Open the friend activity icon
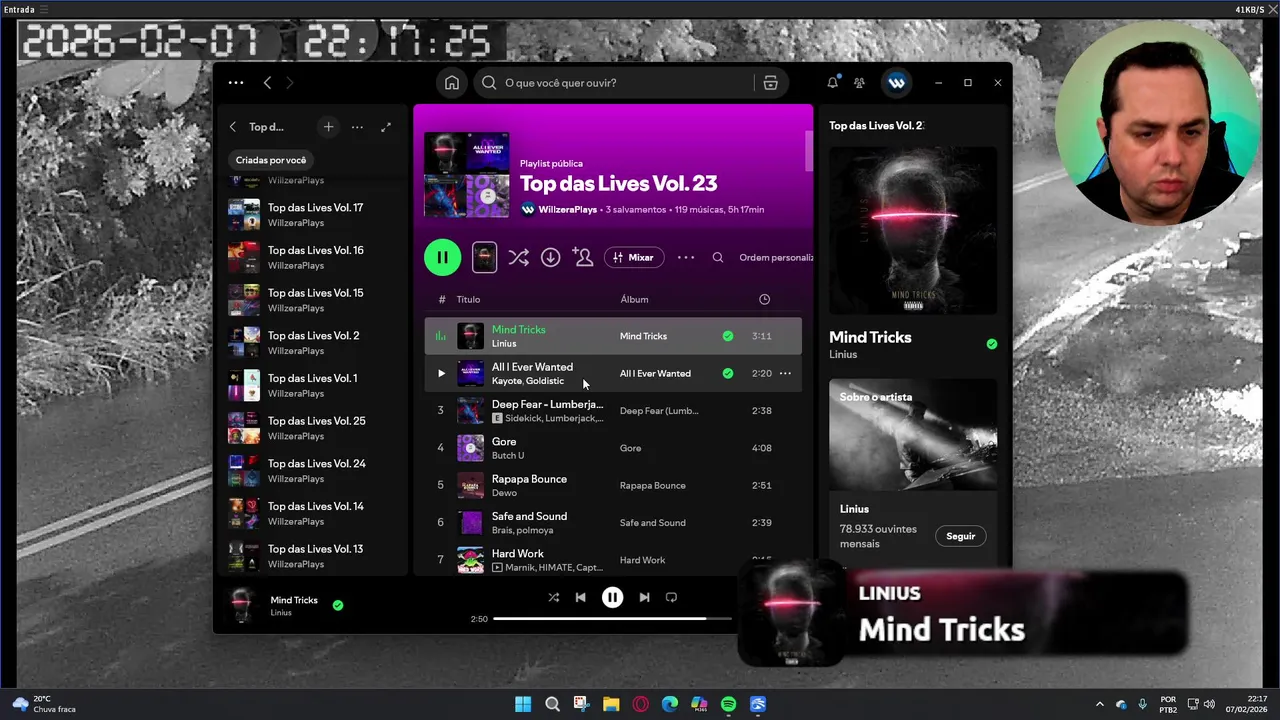The height and width of the screenshot is (720, 1280). [x=859, y=83]
